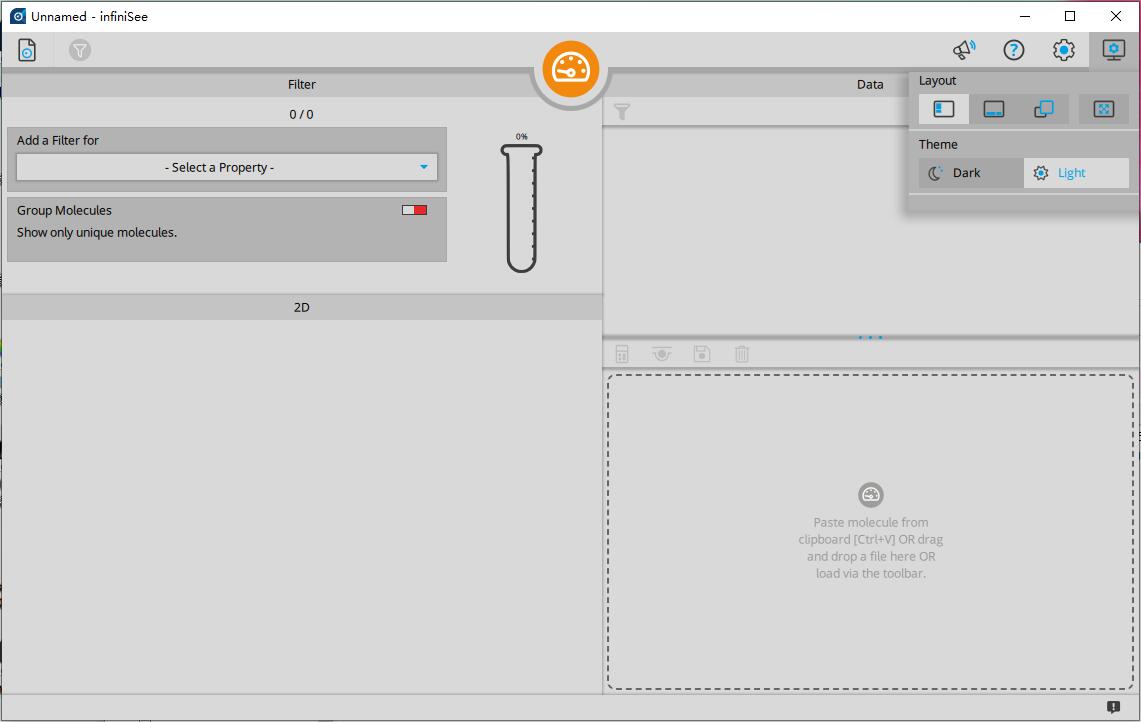This screenshot has width=1141, height=722.
Task: Click the save floppy disk icon
Action: (701, 354)
